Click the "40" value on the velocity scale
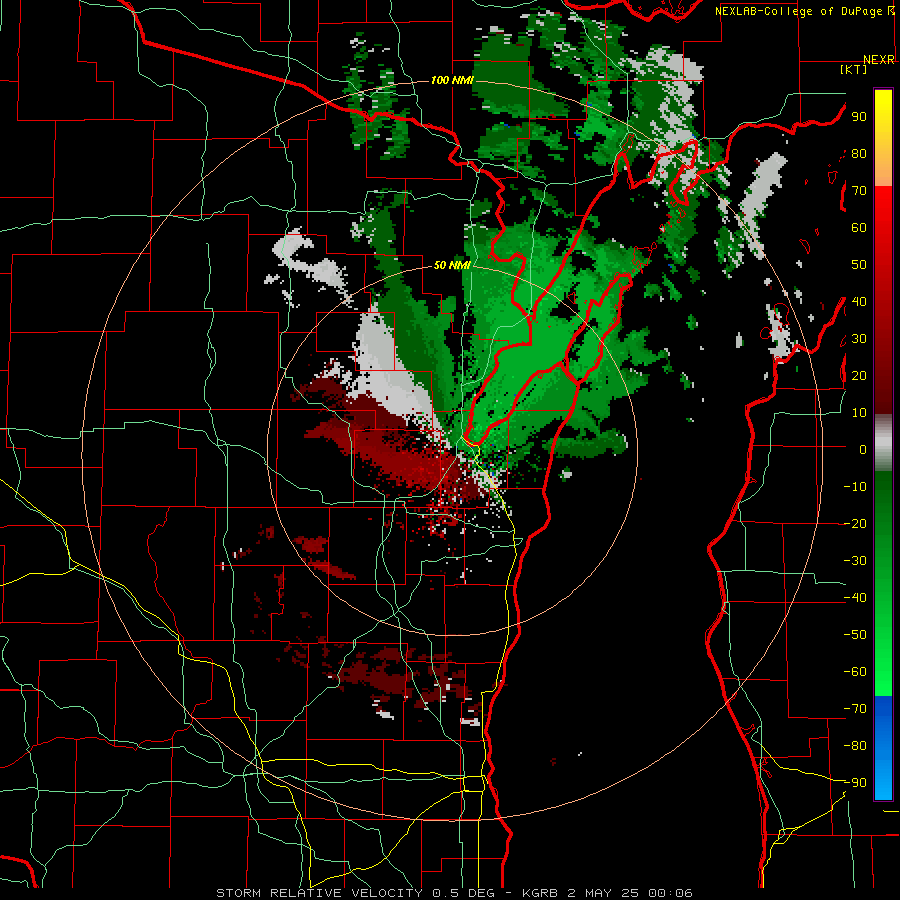Image resolution: width=900 pixels, height=900 pixels. click(859, 301)
